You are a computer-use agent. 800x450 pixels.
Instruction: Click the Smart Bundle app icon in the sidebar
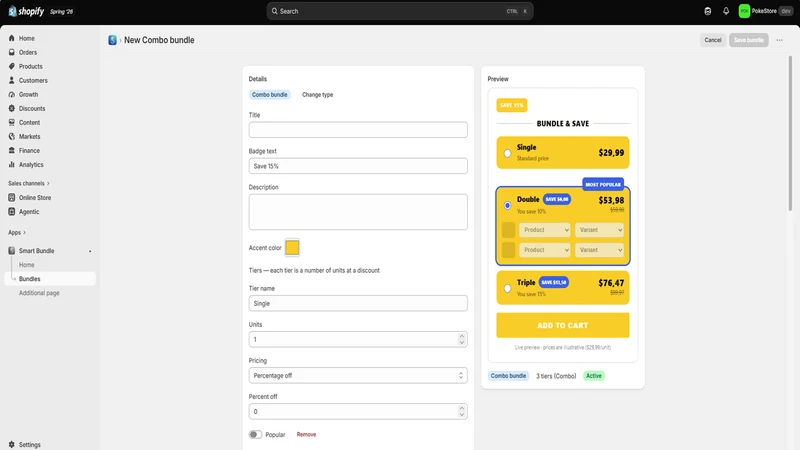click(x=12, y=251)
